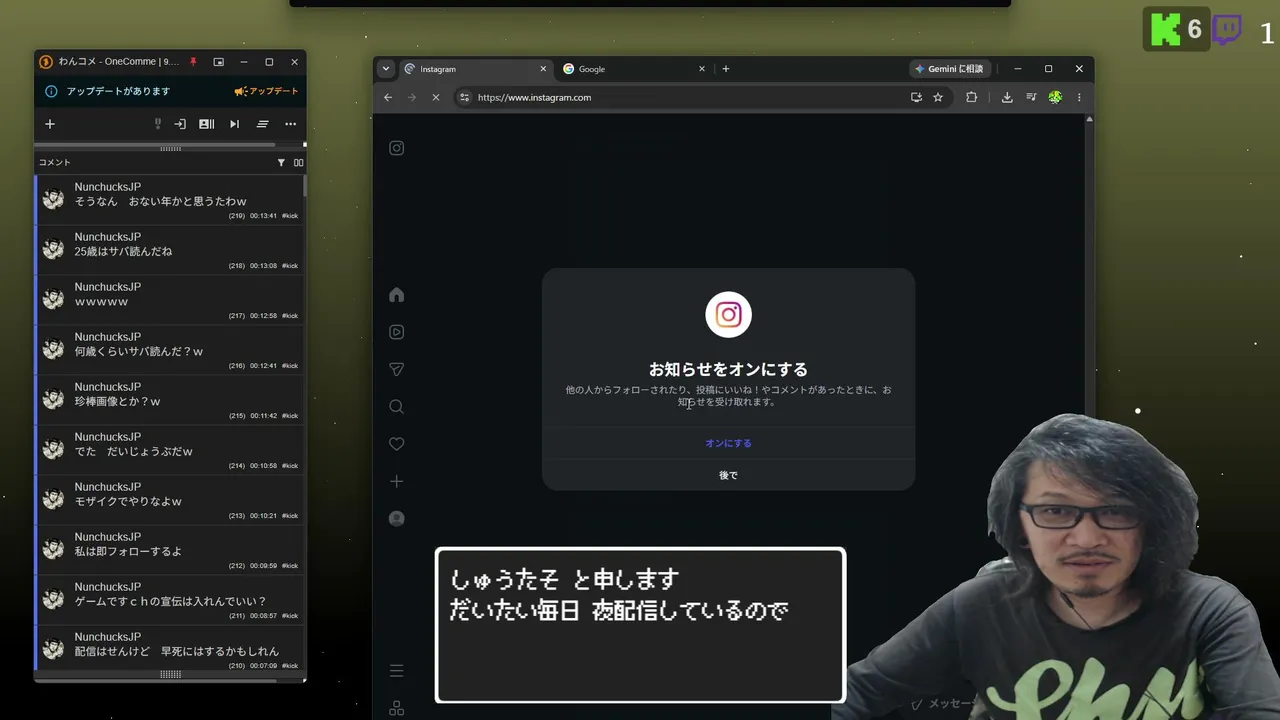Click the コメント column header
The width and height of the screenshot is (1280, 720).
point(55,162)
